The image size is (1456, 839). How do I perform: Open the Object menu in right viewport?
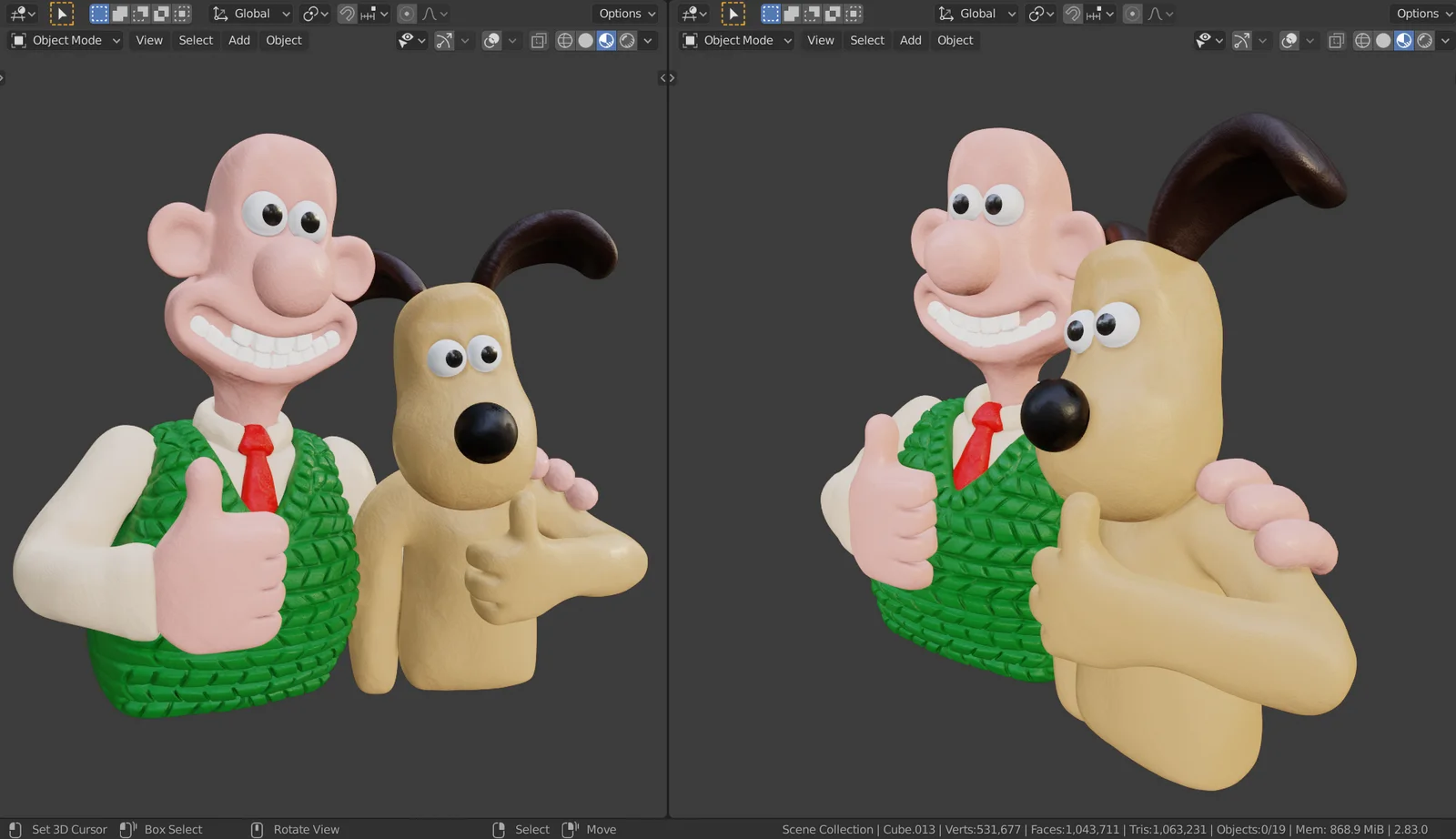pyautogui.click(x=955, y=40)
